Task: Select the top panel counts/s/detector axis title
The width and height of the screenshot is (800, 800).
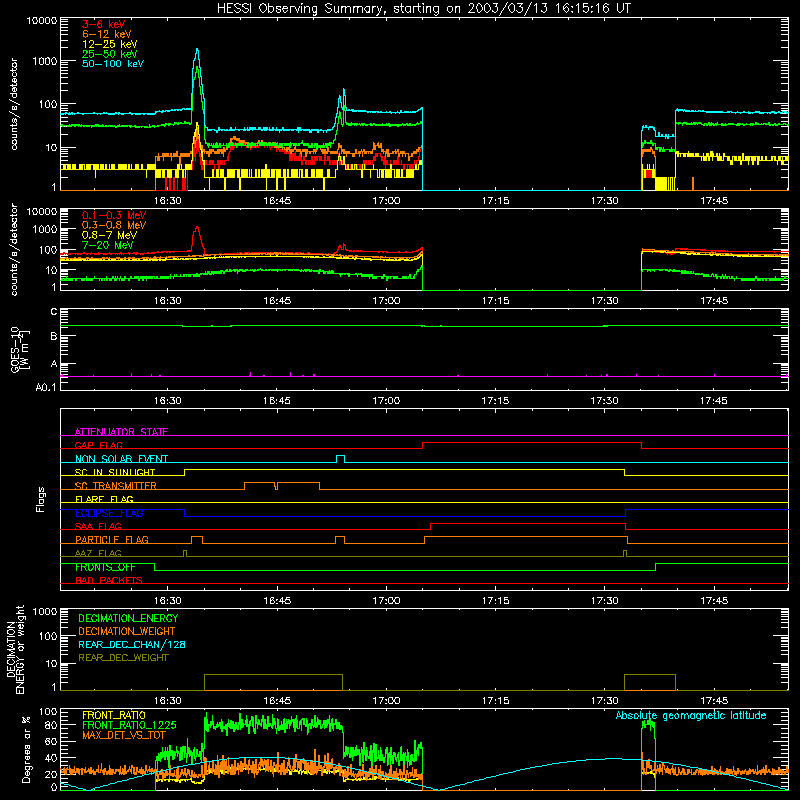Action: [x=14, y=104]
